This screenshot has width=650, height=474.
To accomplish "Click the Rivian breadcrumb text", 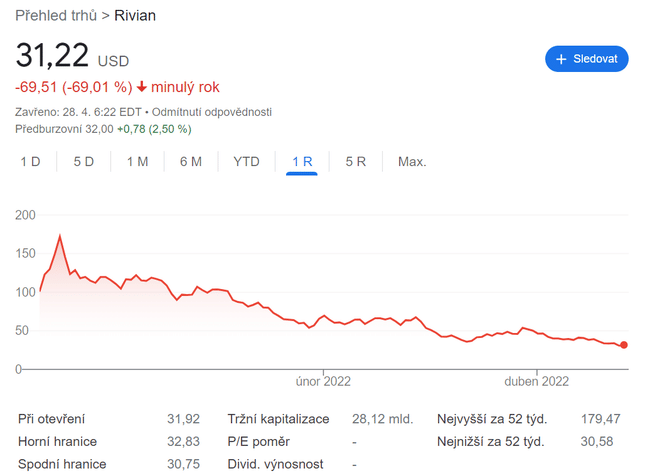I will point(135,15).
